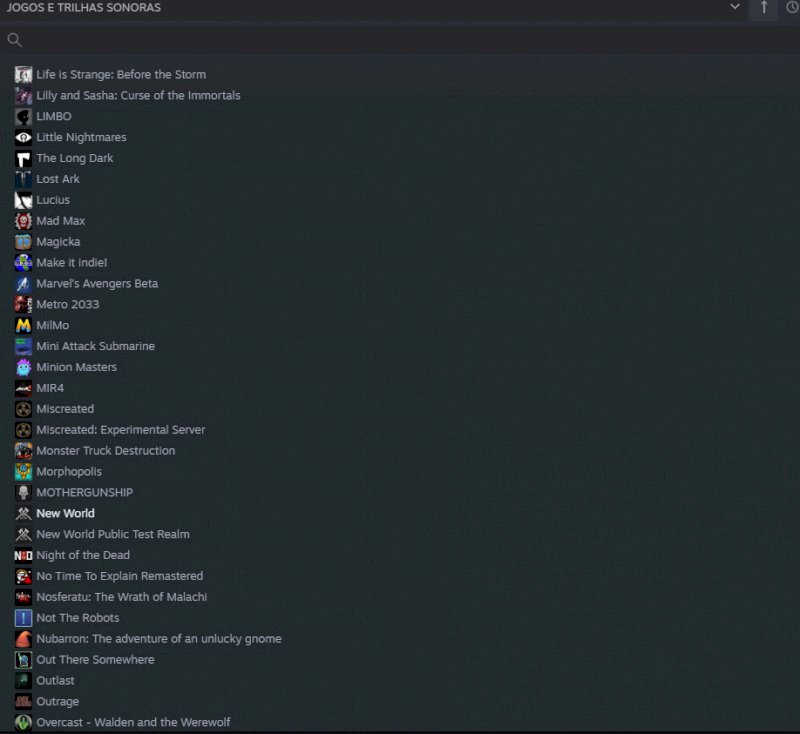Image resolution: width=800 pixels, height=734 pixels.
Task: Click the MilMo yellow M icon
Action: (23, 326)
